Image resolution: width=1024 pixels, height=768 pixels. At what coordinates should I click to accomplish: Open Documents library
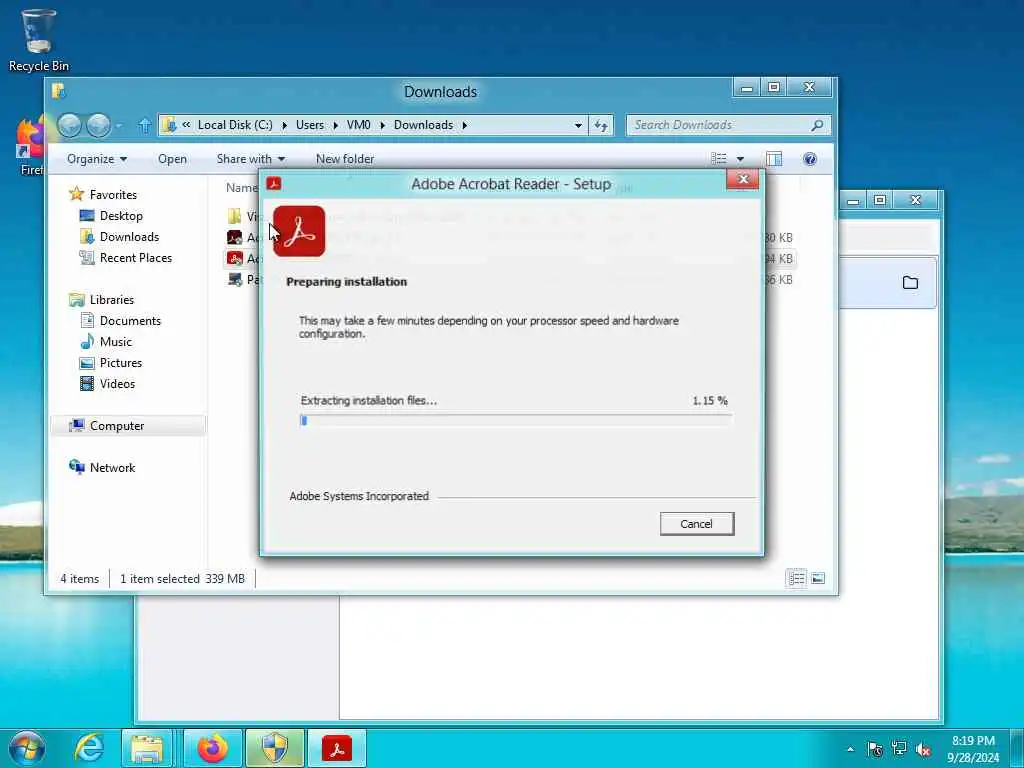[x=130, y=321]
